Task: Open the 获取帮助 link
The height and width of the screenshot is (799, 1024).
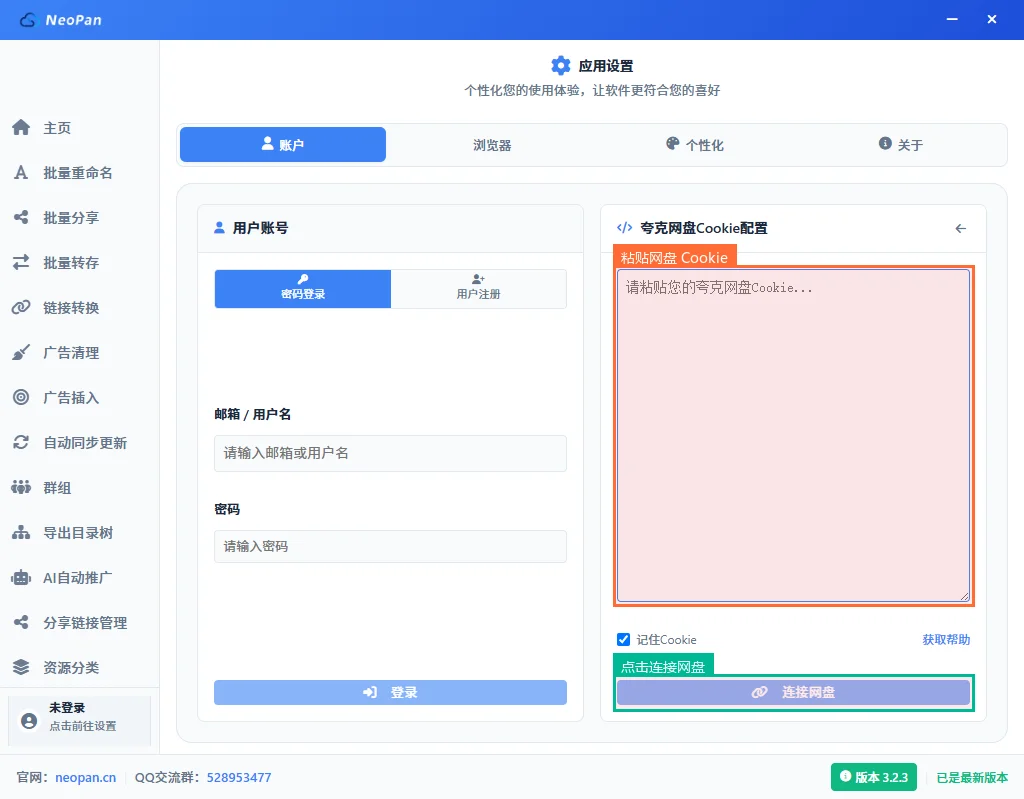Action: (x=946, y=640)
